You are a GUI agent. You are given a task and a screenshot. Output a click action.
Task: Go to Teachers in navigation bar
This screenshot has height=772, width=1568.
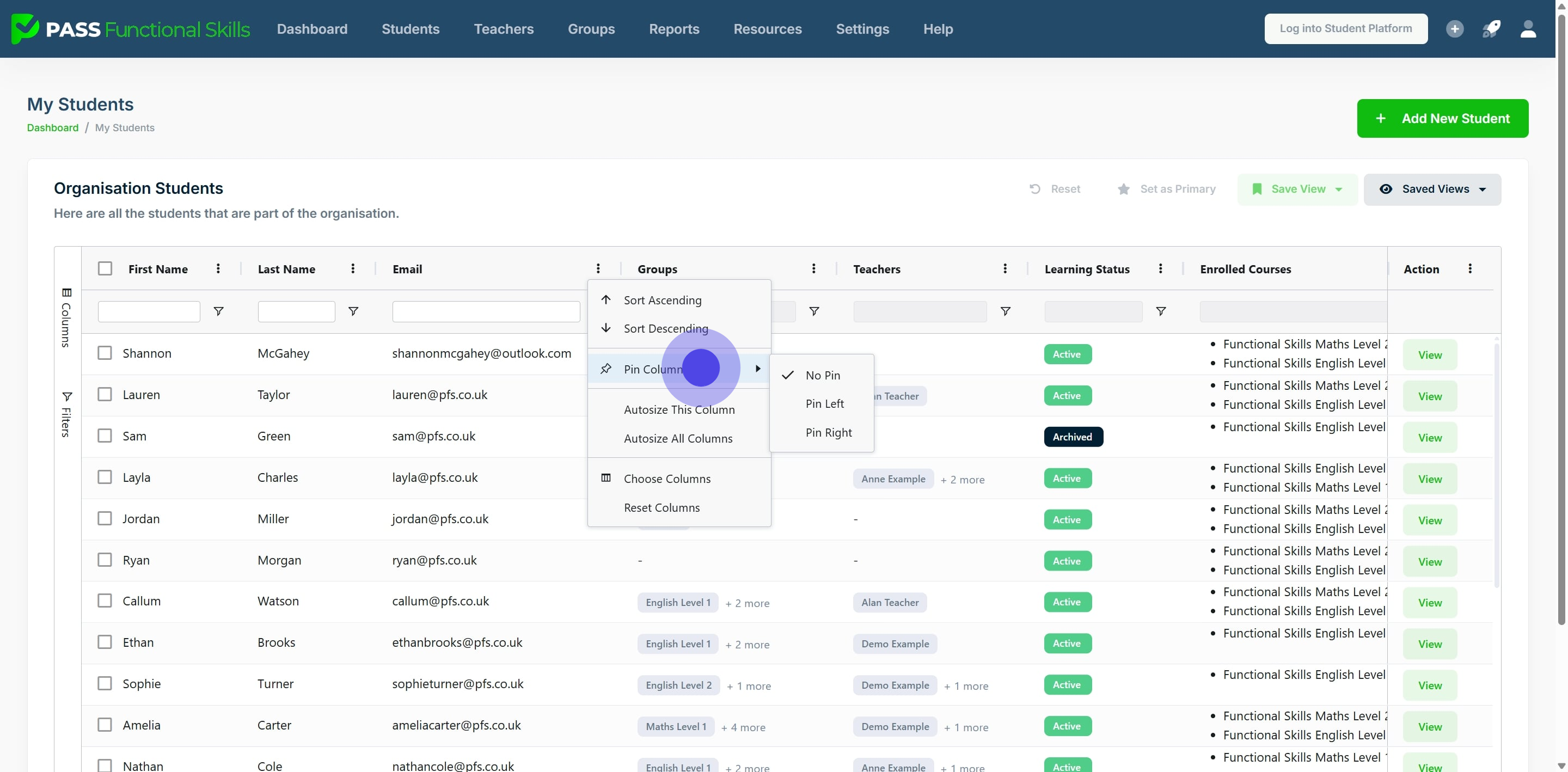pyautogui.click(x=504, y=29)
